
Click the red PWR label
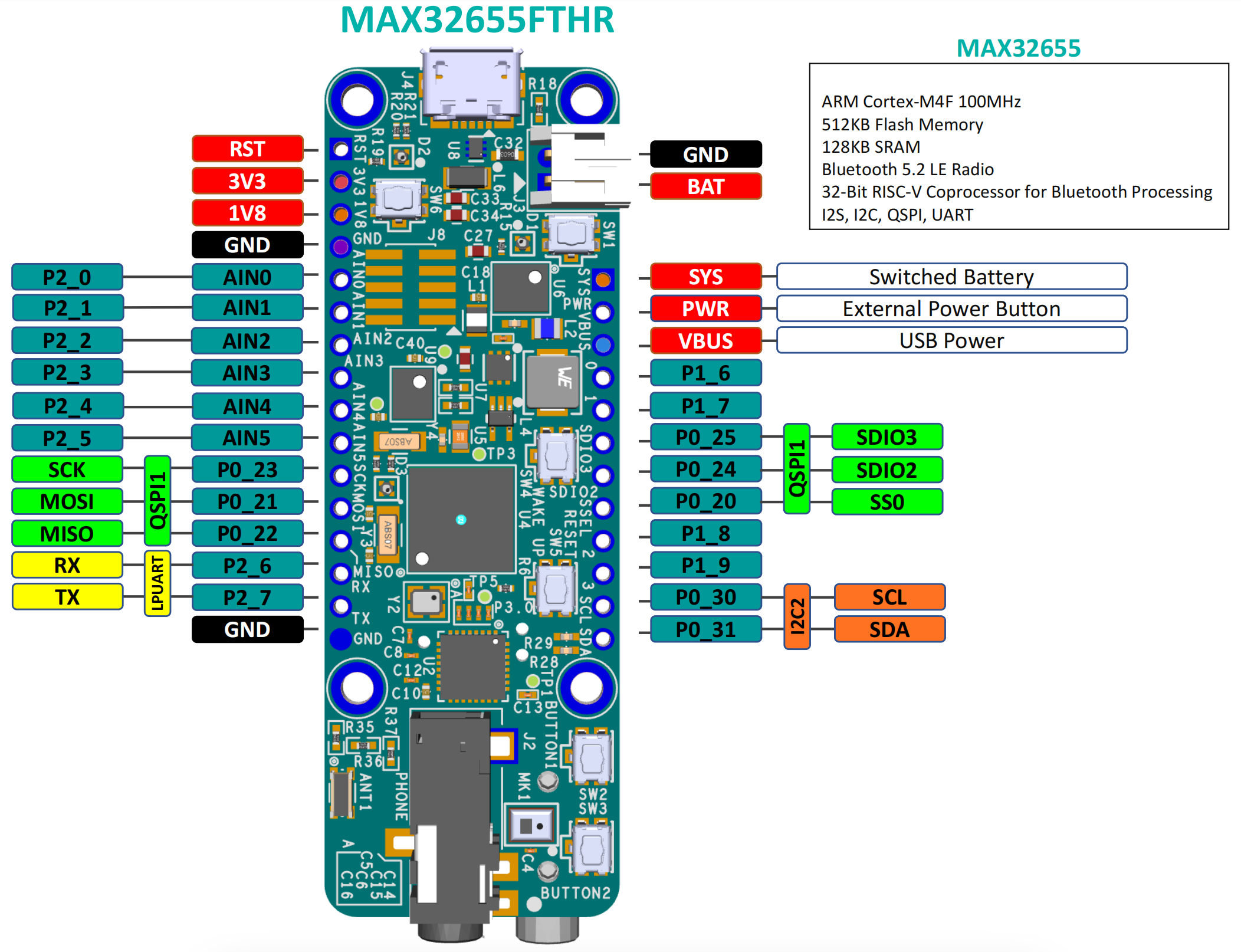click(706, 308)
